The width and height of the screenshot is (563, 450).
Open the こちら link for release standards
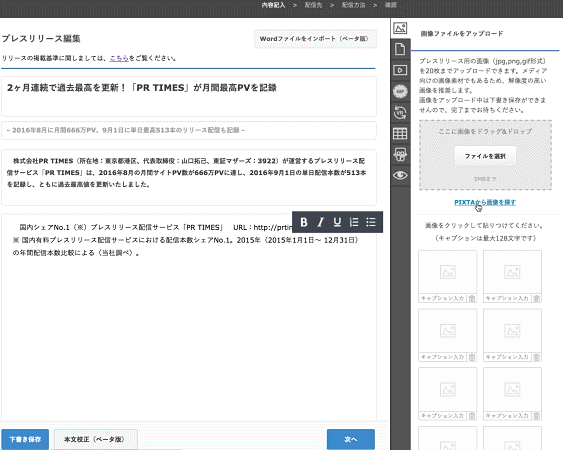pyautogui.click(x=119, y=58)
